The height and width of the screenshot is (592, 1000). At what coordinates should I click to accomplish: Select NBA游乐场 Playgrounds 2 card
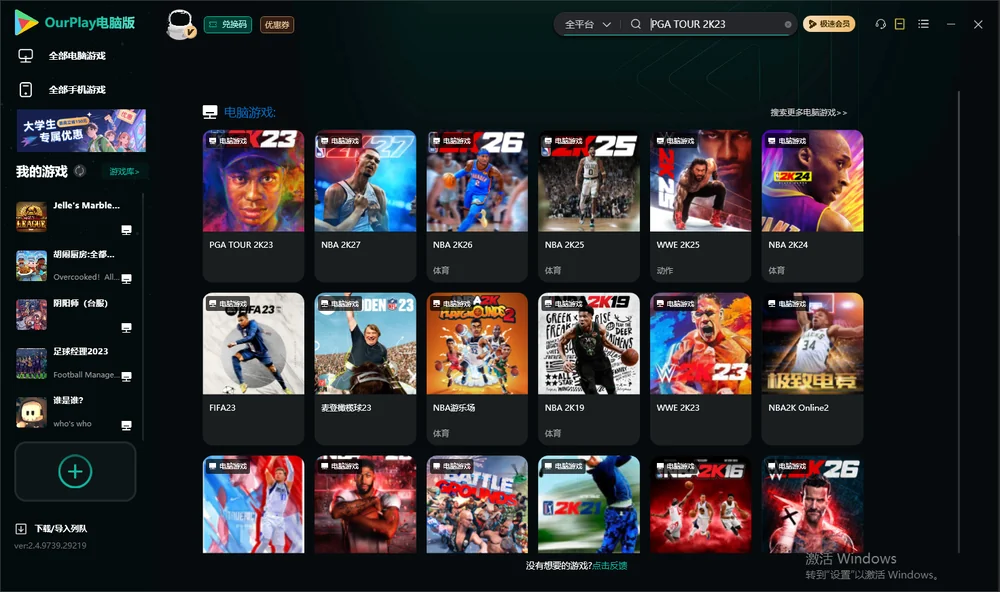click(477, 368)
